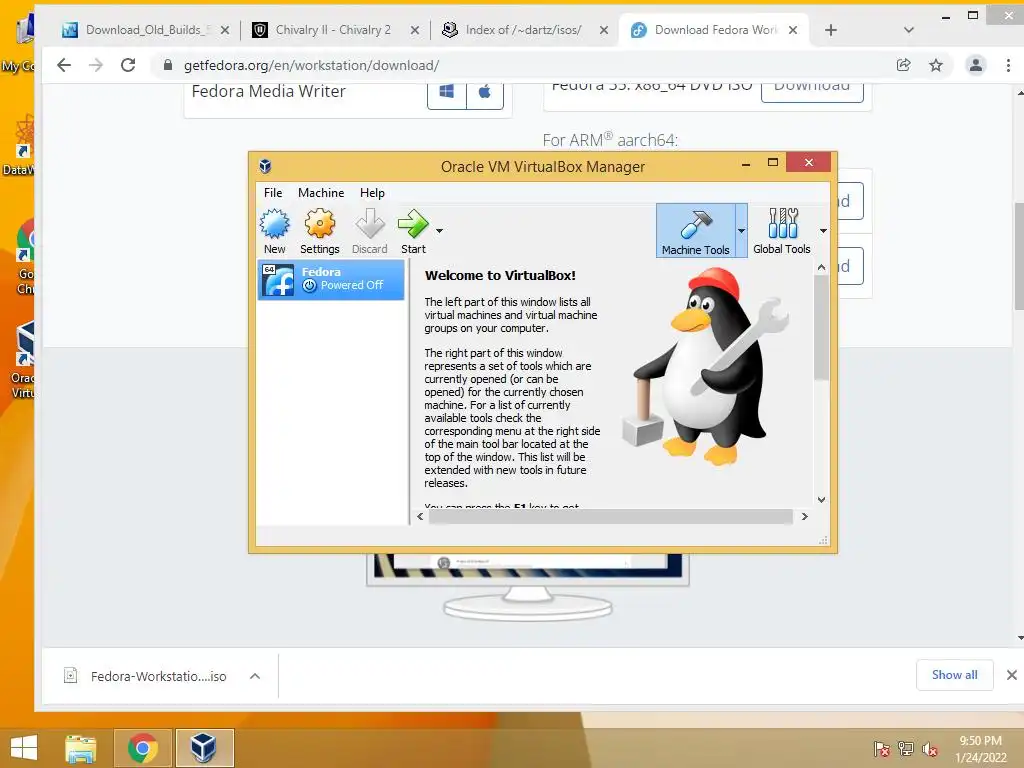Open the Machine Tools dropdown arrow
1024x768 pixels.
741,231
